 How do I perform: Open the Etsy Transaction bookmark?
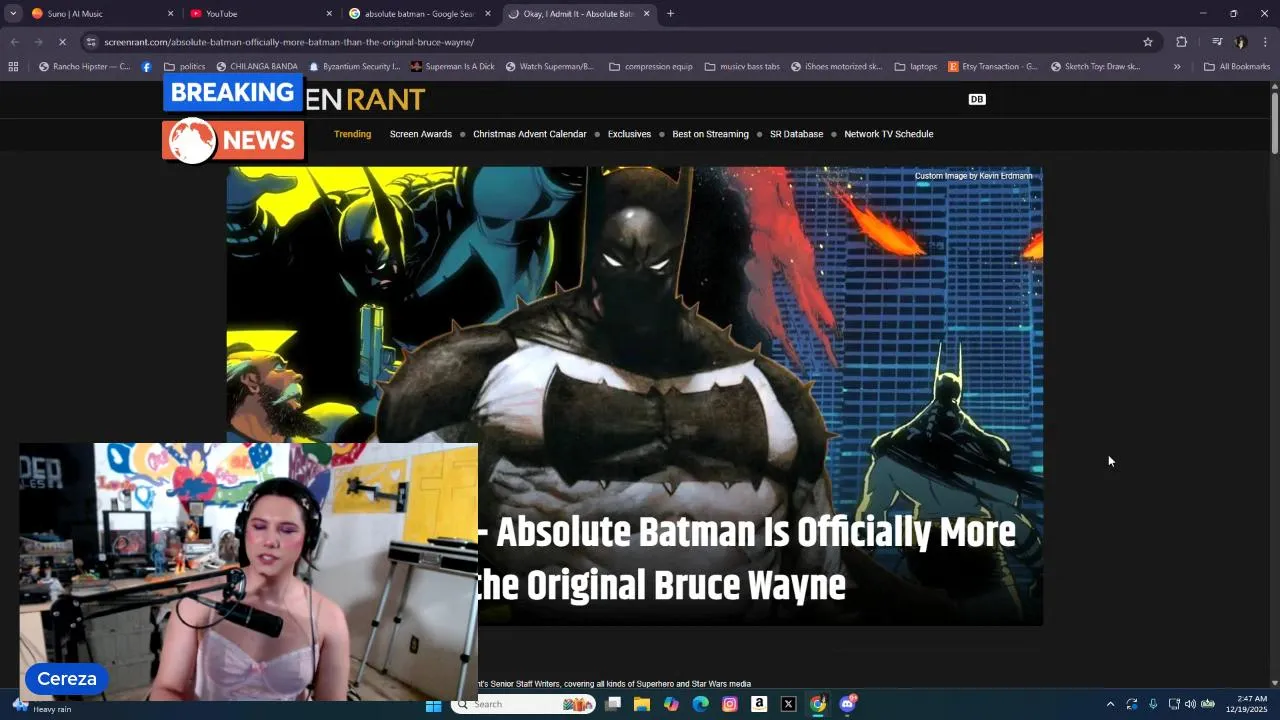click(993, 67)
